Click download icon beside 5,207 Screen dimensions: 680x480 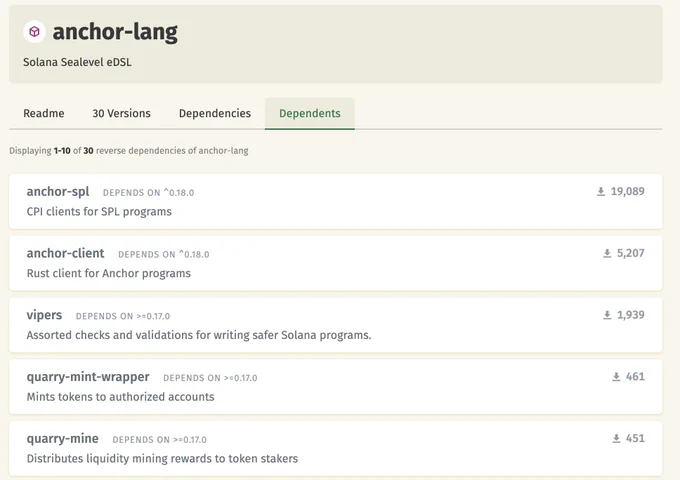point(607,253)
